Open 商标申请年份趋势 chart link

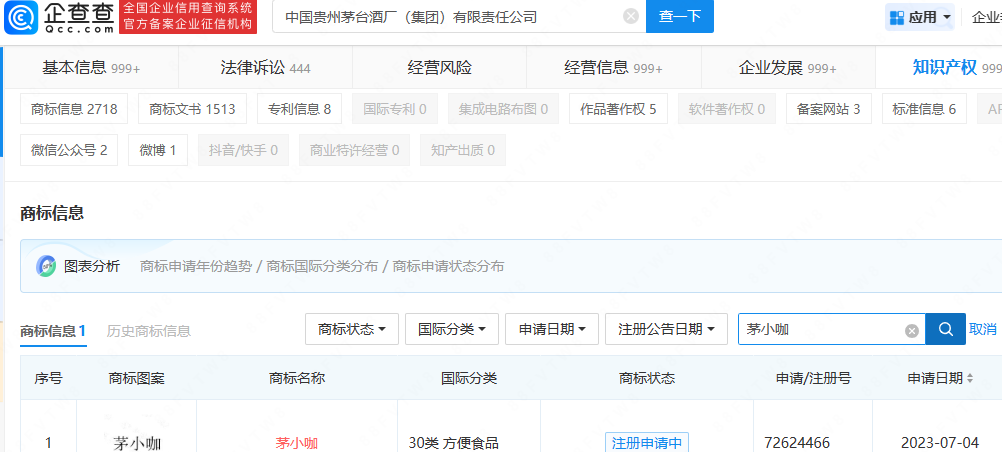coord(196,266)
